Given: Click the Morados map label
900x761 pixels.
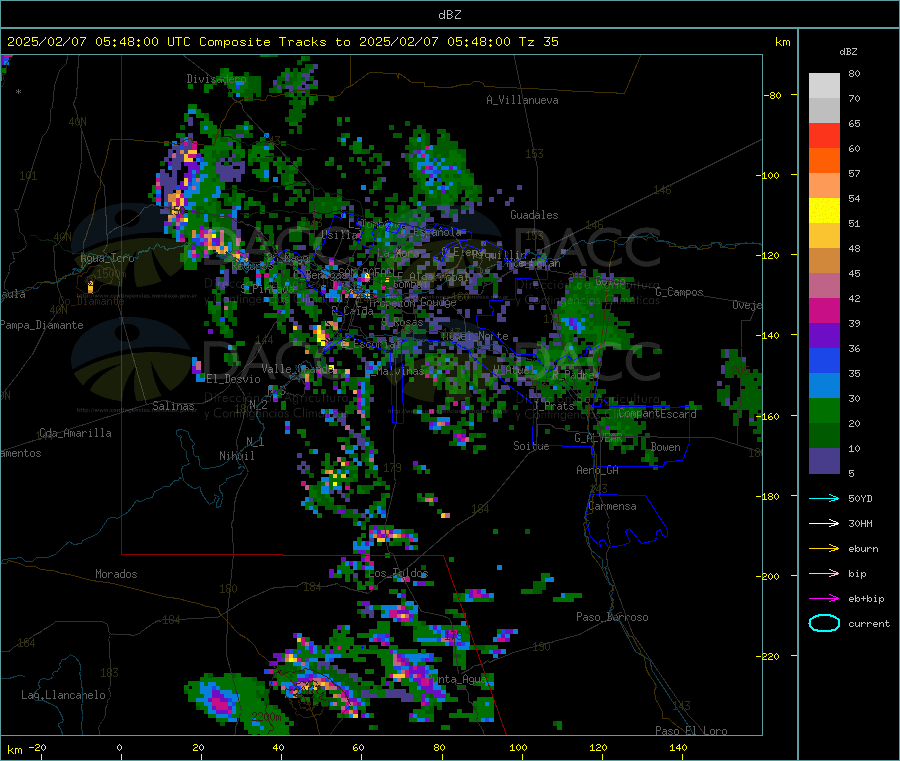Looking at the screenshot, I should [x=117, y=574].
